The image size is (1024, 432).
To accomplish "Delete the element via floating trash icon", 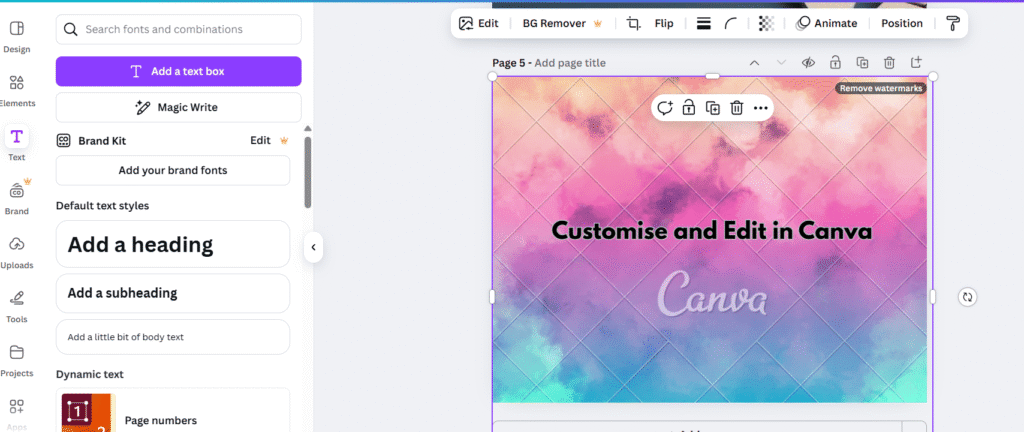I will coord(737,108).
